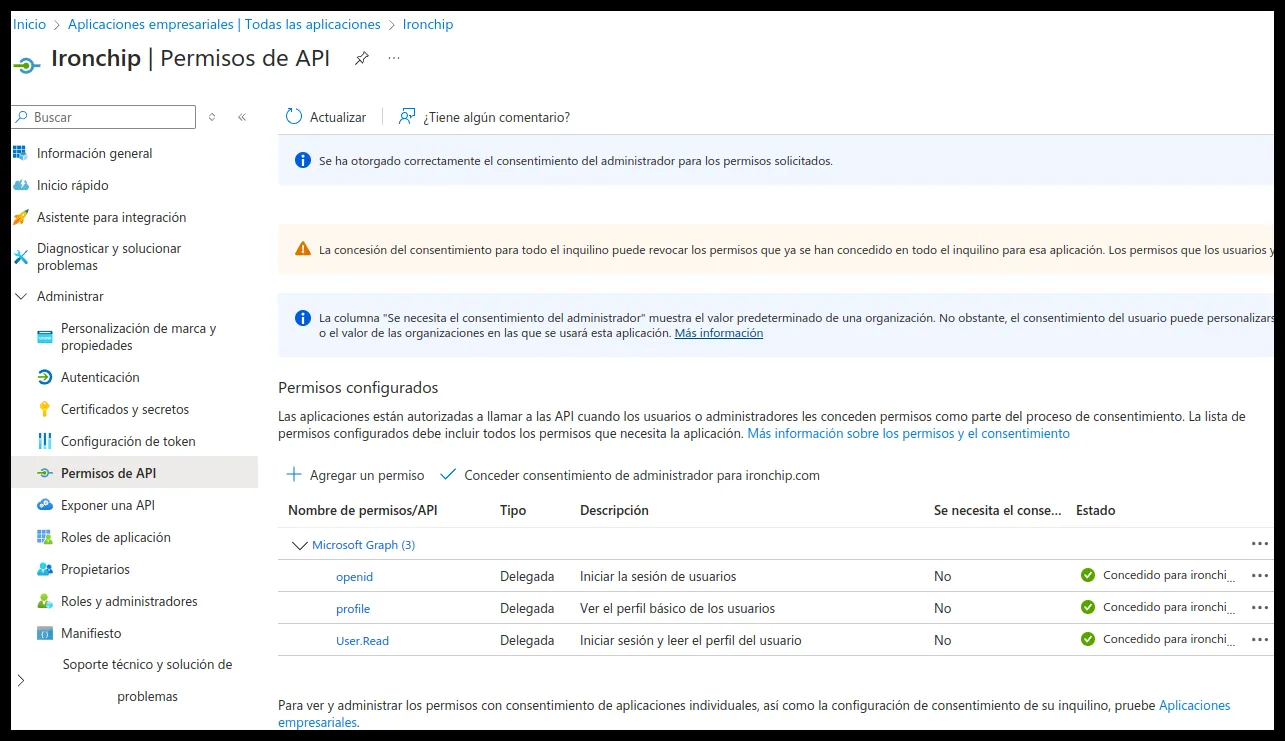Click the Diagnosticar y solucionar problemas icon
1285x741 pixels.
tap(20, 257)
